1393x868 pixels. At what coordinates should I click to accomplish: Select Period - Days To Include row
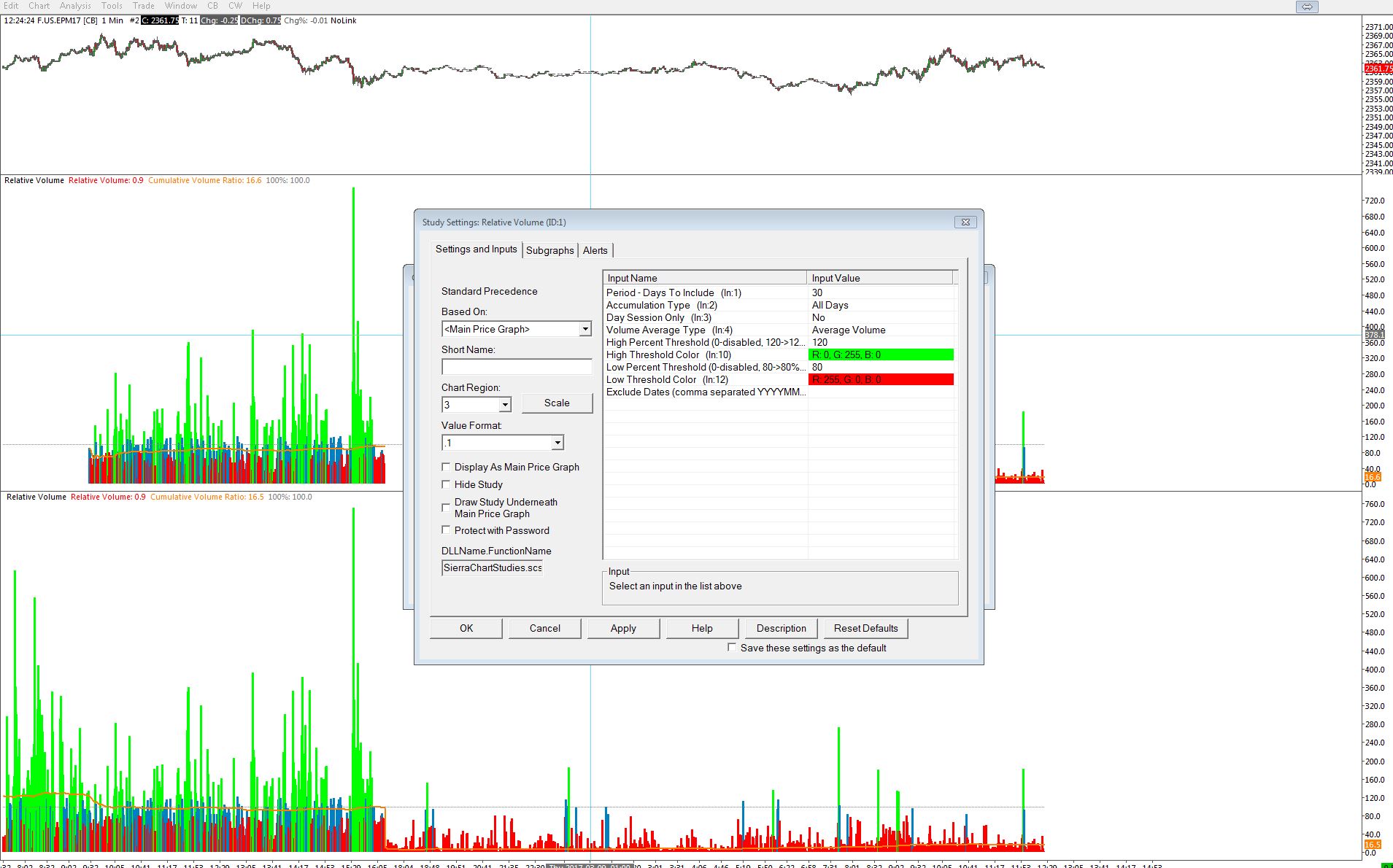click(x=779, y=293)
